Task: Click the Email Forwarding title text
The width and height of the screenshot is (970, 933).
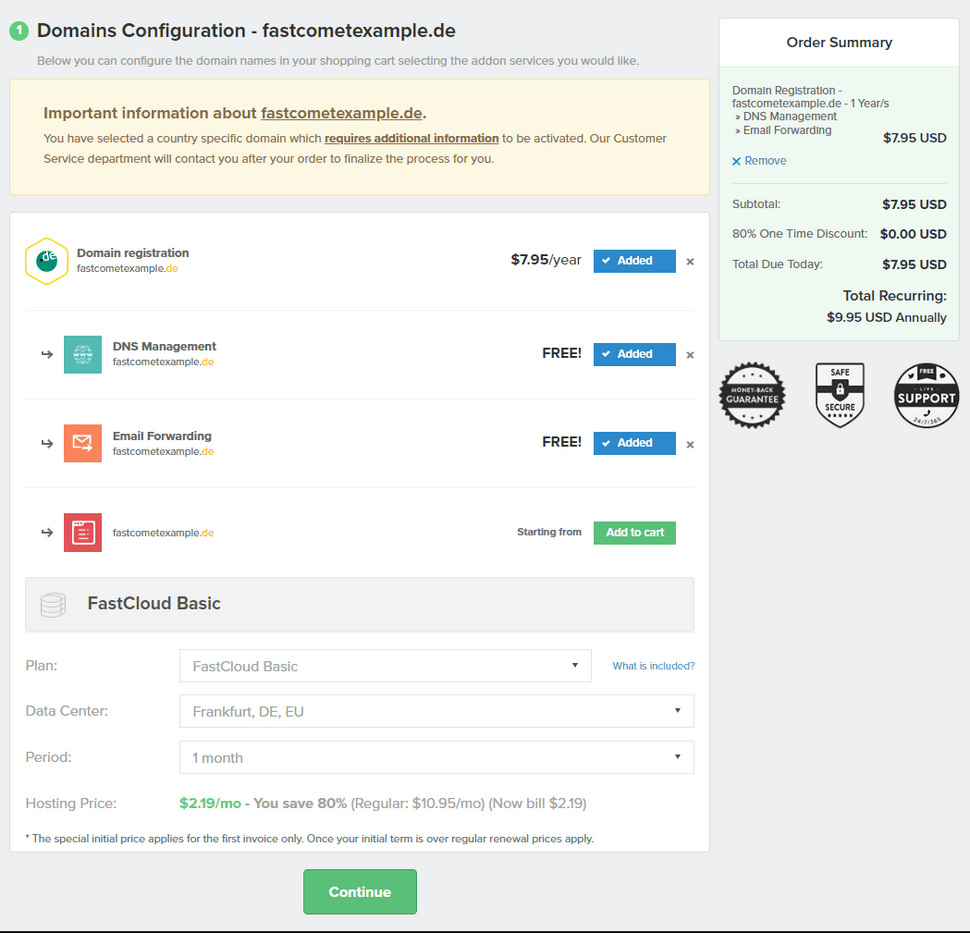Action: 162,436
